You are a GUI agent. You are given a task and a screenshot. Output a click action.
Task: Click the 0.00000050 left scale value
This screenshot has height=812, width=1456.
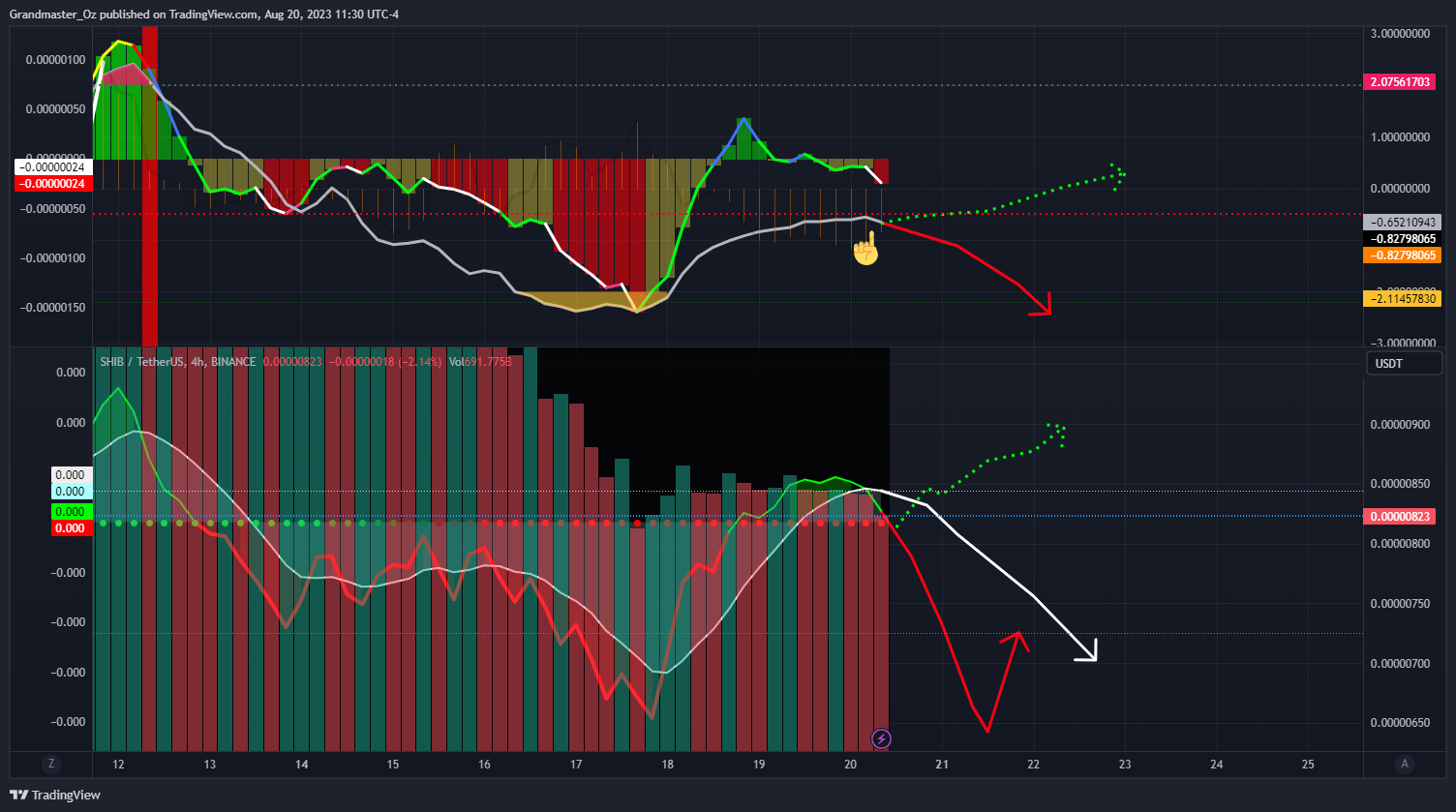pyautogui.click(x=56, y=109)
